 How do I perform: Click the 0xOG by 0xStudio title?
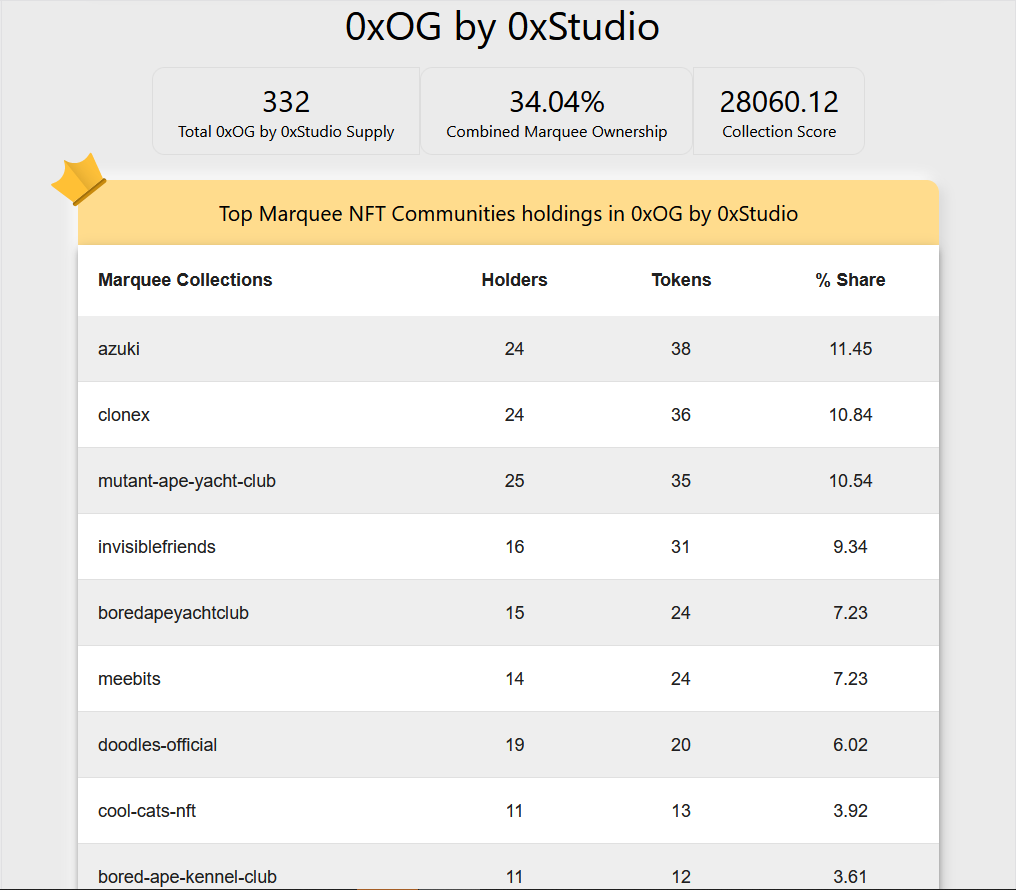point(502,28)
